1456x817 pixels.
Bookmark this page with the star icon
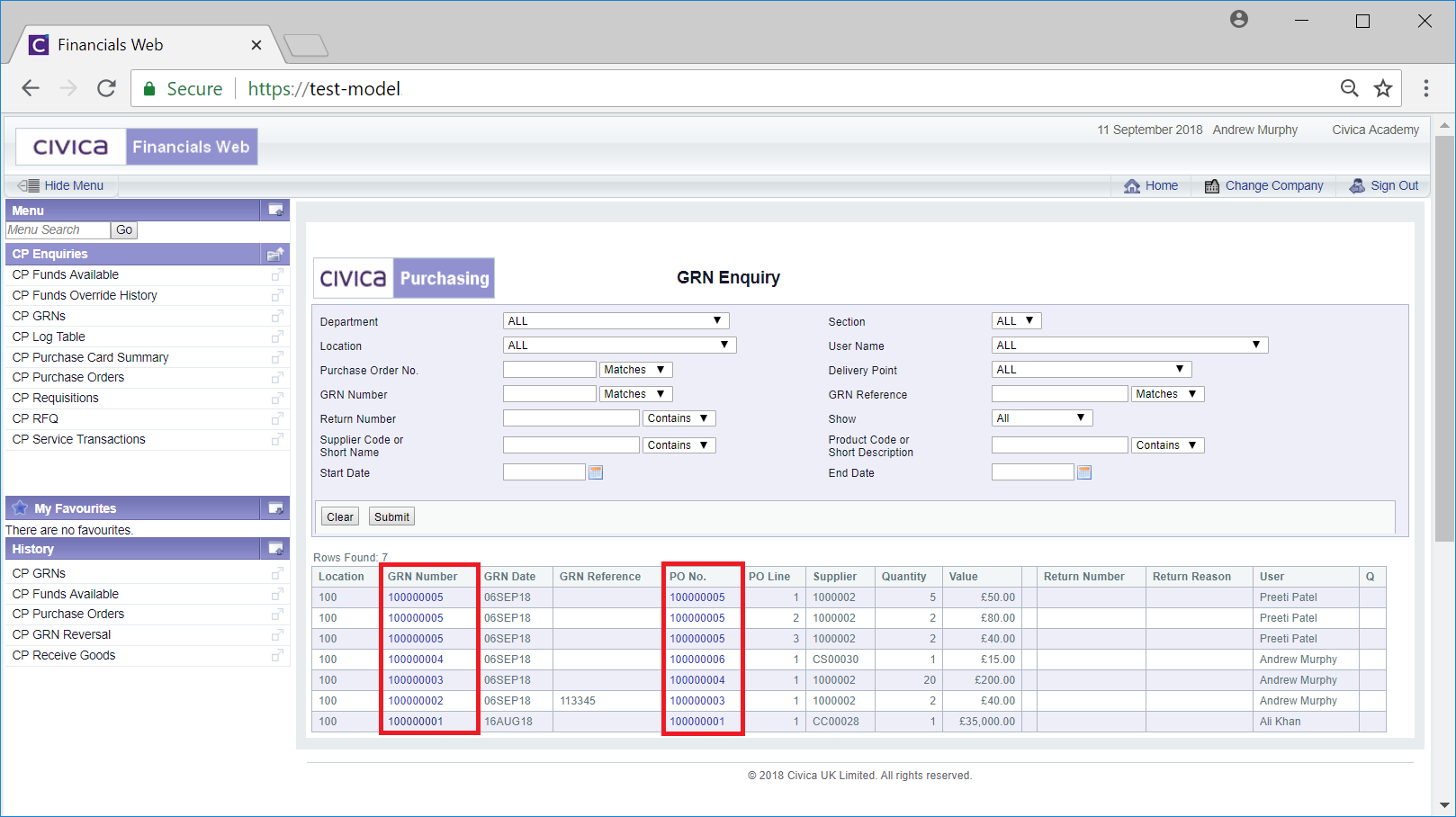(x=1383, y=88)
